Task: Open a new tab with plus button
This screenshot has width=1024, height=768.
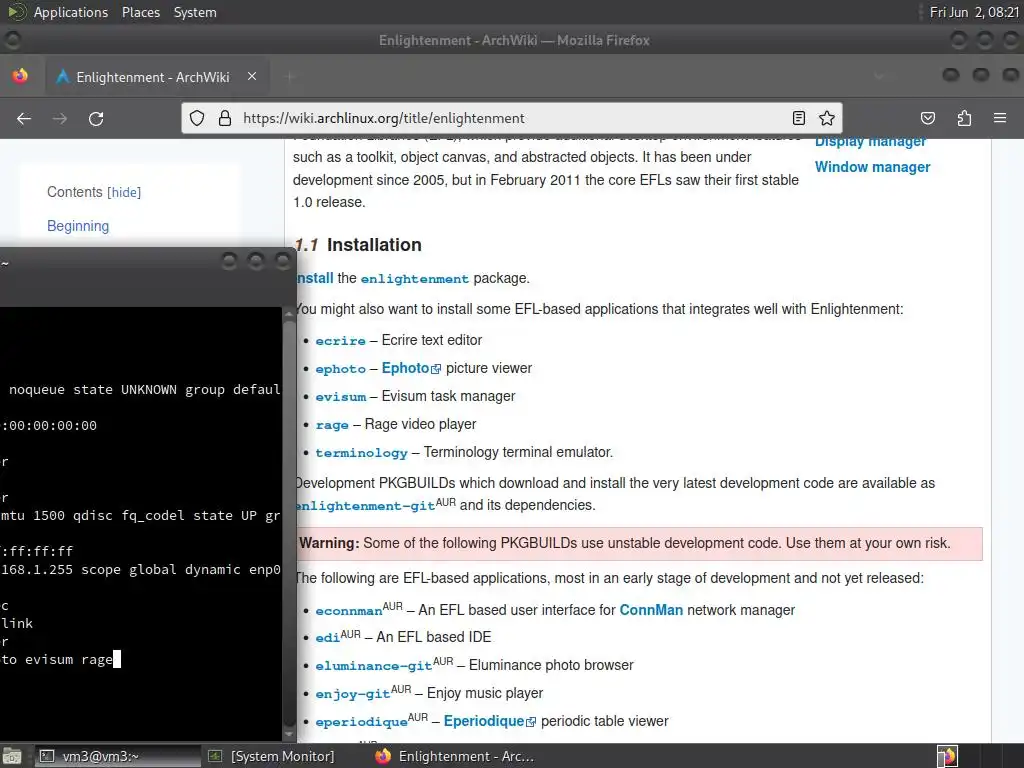Action: coord(291,77)
